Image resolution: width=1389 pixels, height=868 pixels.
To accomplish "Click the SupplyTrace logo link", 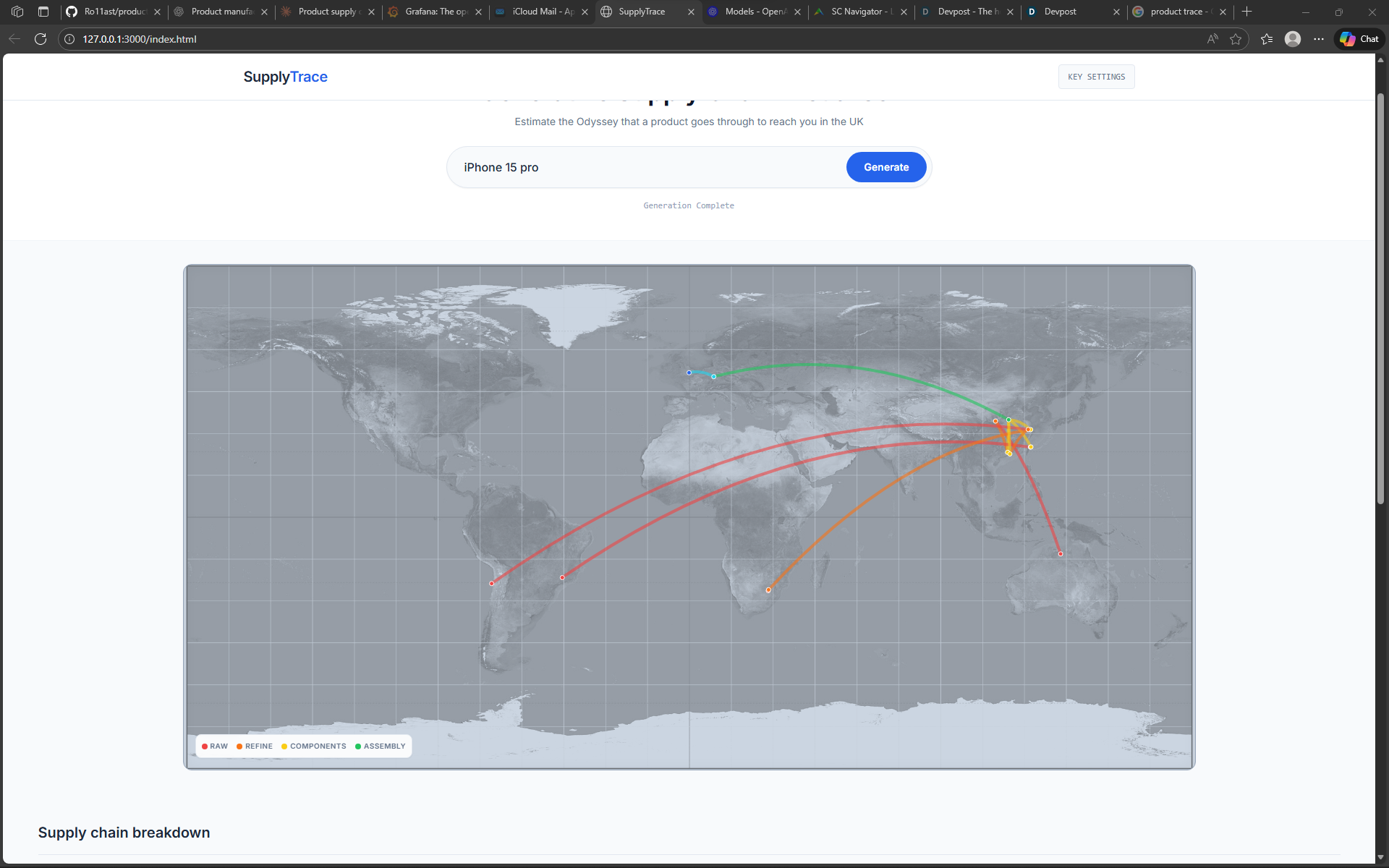I will (x=285, y=77).
